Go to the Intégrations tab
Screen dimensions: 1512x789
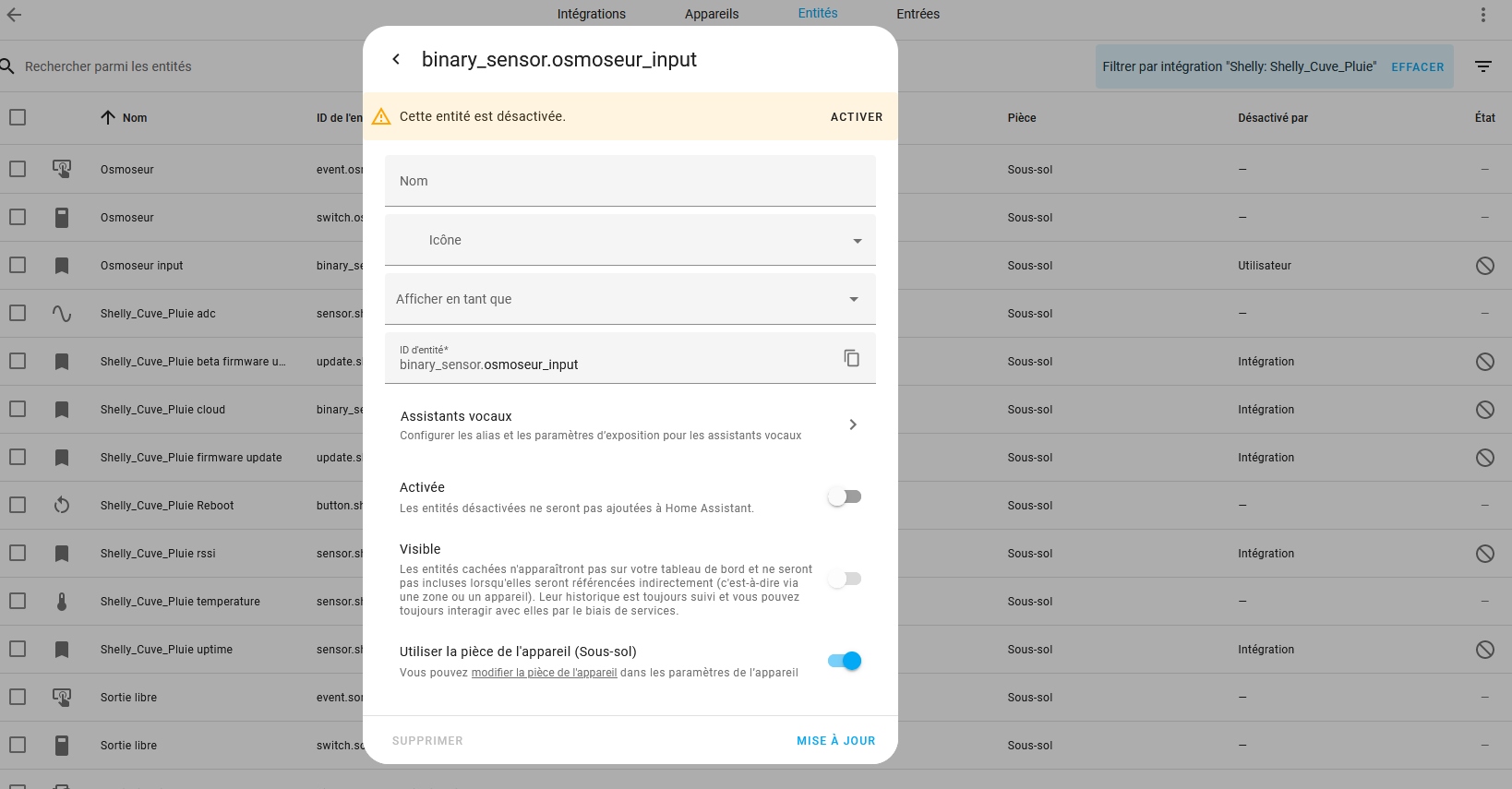coord(592,14)
